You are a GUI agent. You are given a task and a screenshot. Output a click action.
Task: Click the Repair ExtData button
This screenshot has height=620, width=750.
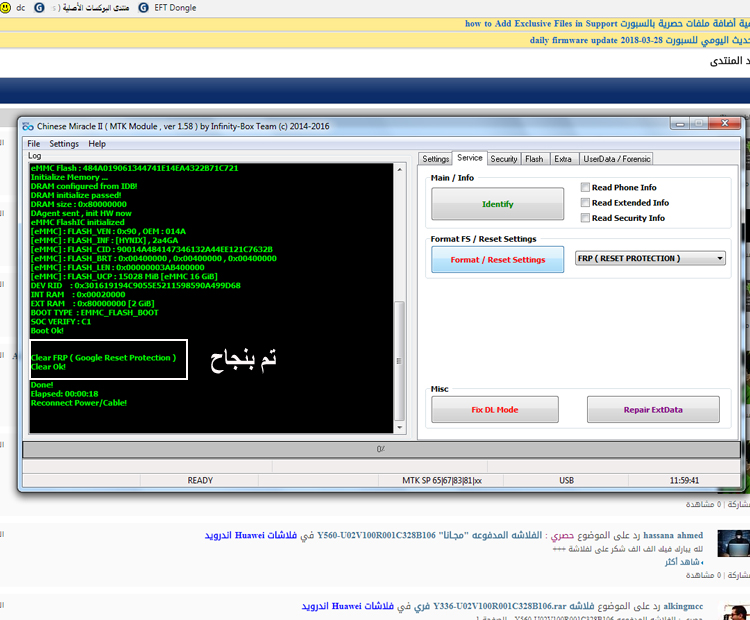tap(653, 410)
